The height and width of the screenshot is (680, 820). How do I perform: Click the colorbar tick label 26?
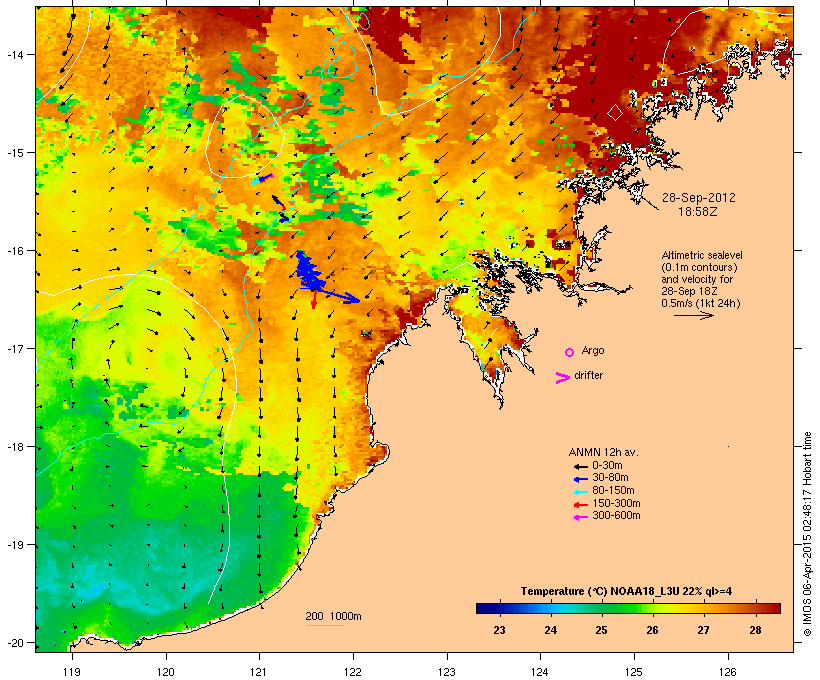point(652,630)
